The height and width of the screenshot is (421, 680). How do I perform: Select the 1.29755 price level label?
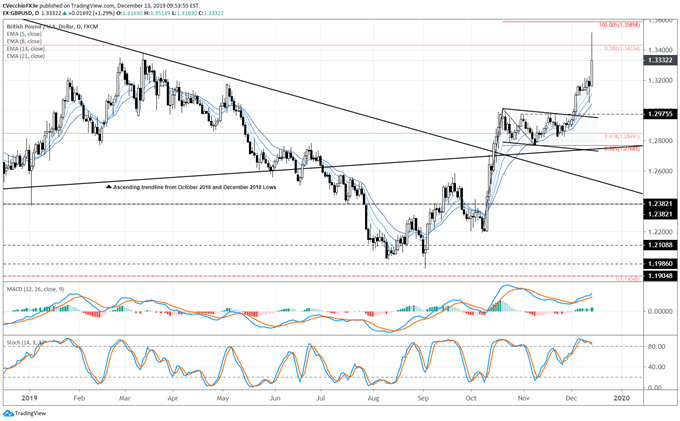point(660,114)
